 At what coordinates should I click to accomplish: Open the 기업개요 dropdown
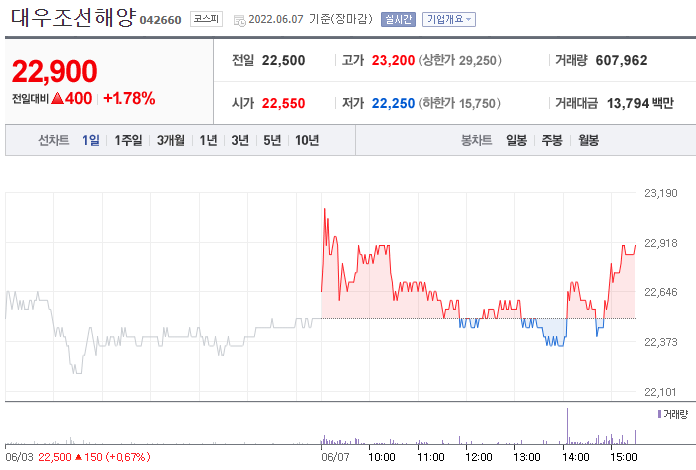pyautogui.click(x=449, y=20)
